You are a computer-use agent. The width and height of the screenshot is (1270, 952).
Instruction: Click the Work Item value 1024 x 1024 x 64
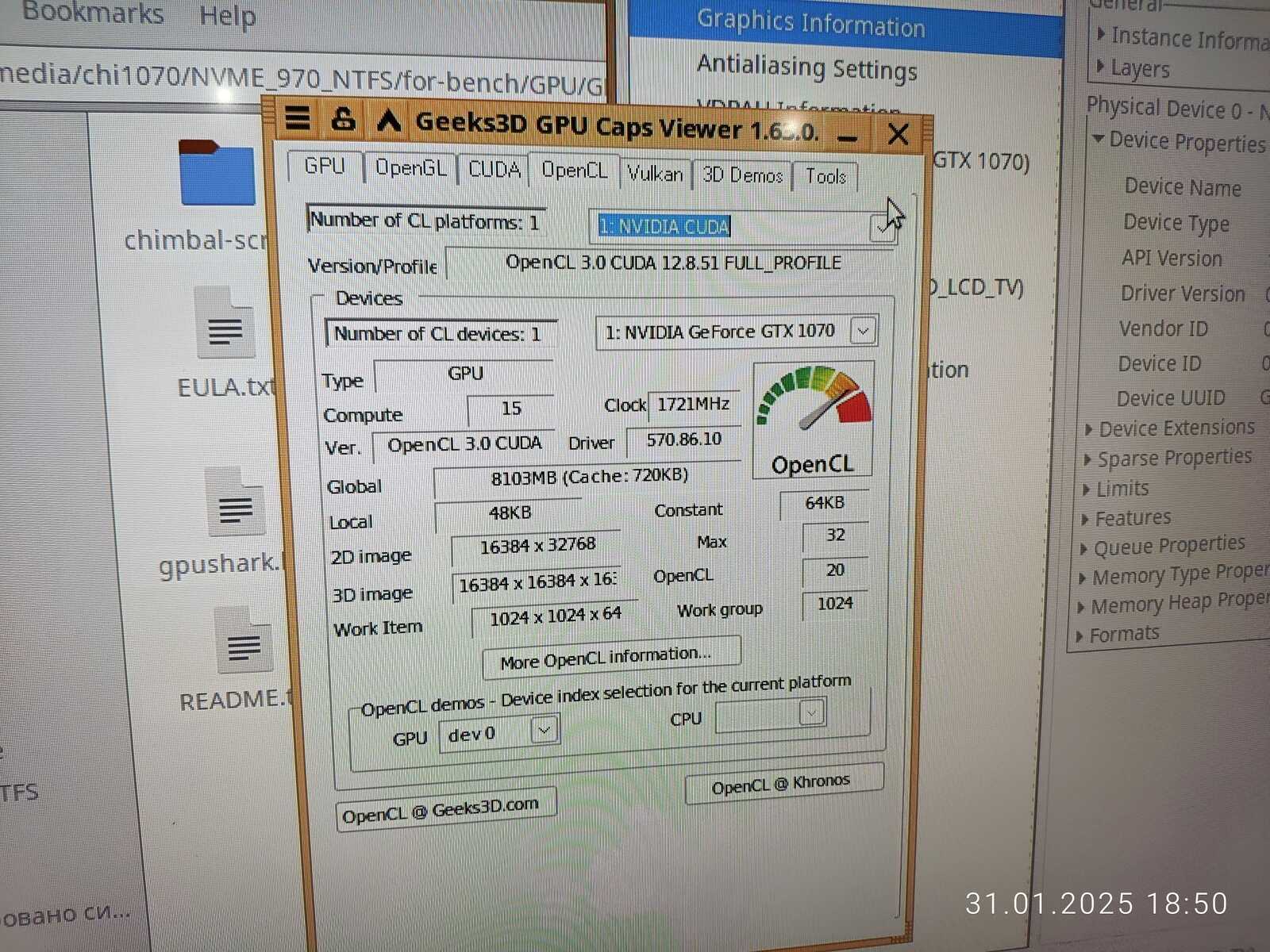(555, 616)
